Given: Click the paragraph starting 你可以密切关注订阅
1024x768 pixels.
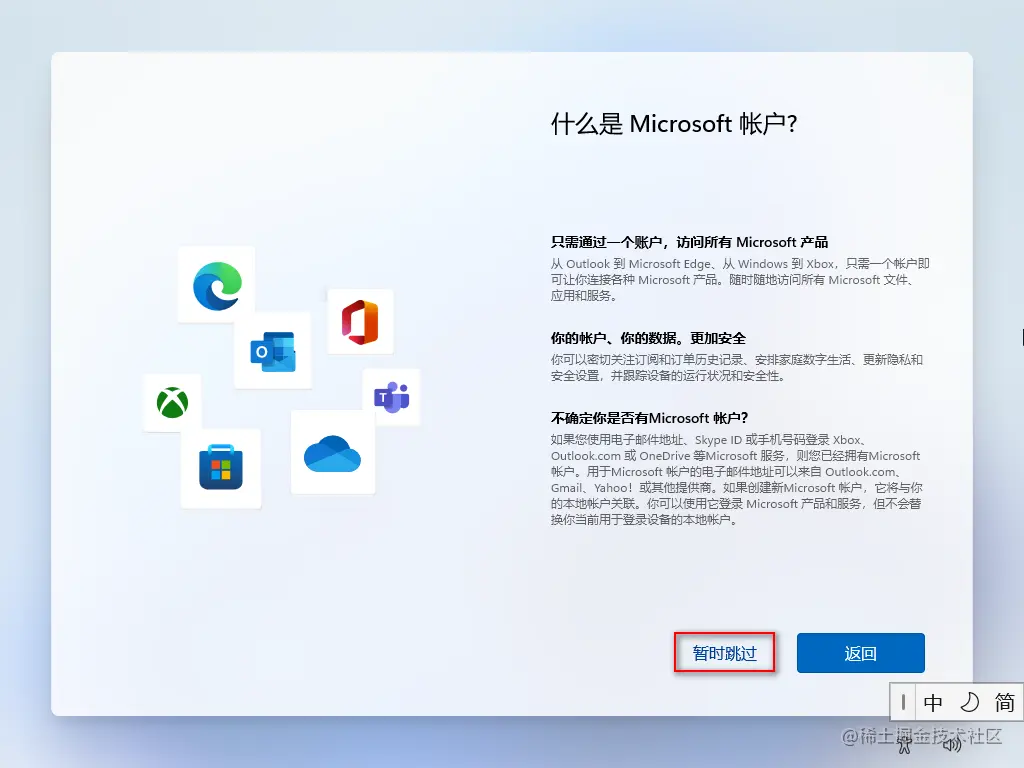Looking at the screenshot, I should pyautogui.click(x=737, y=368).
